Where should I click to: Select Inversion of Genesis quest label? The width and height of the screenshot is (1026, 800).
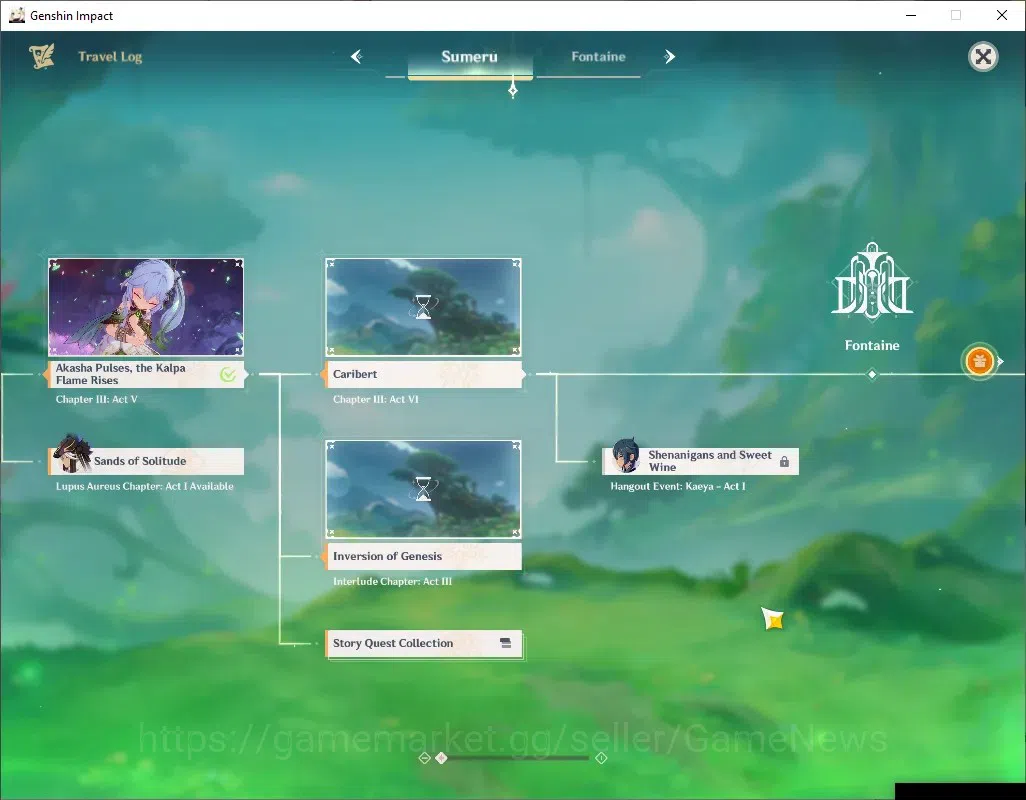point(423,556)
